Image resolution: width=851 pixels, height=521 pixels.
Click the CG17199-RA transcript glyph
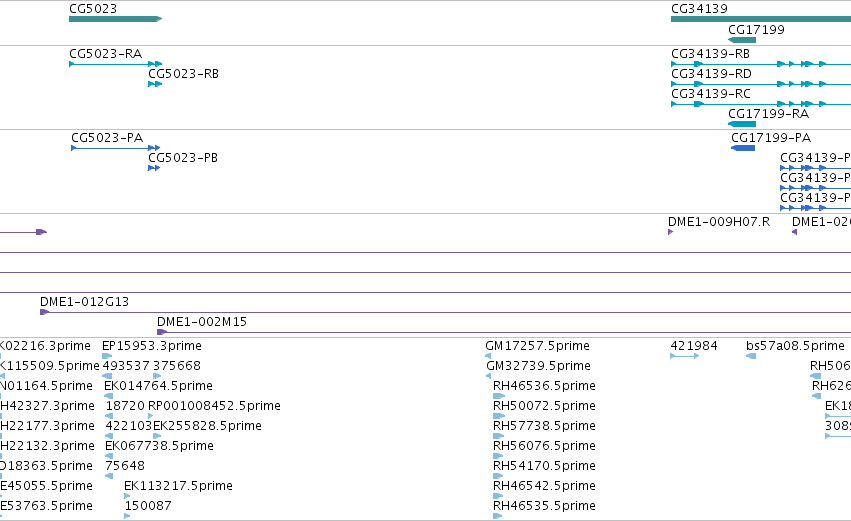[741, 124]
